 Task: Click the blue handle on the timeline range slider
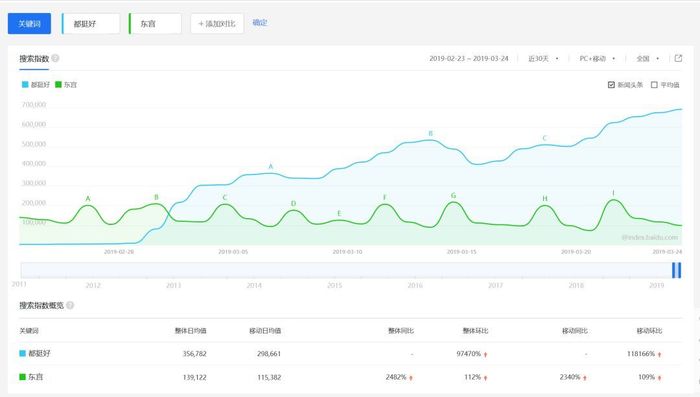coord(677,270)
